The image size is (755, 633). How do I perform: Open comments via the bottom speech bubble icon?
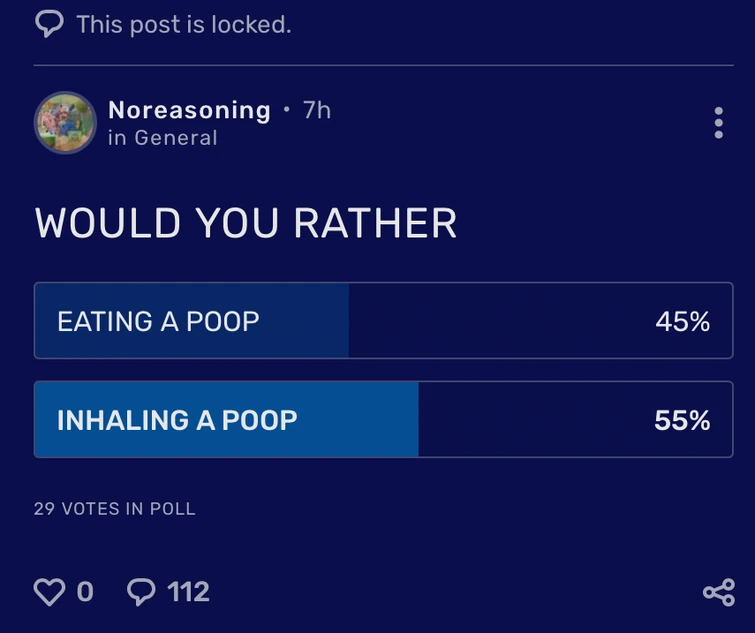click(142, 592)
